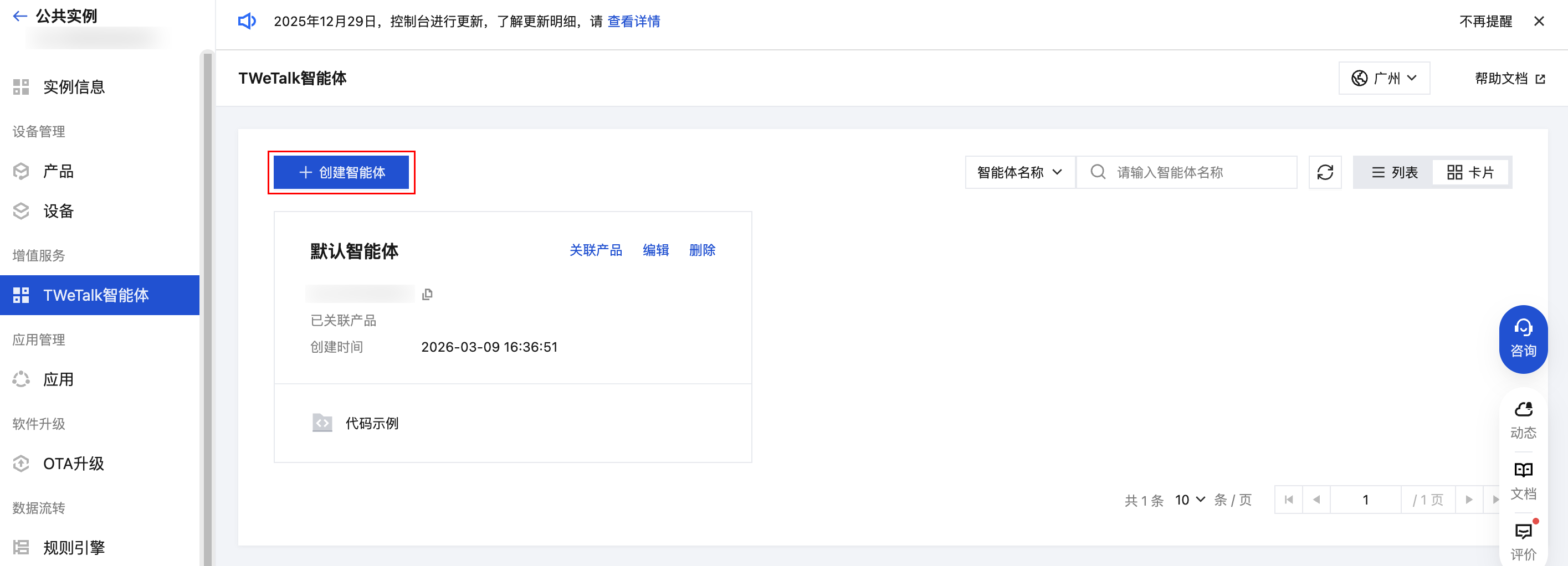Open the 查看详情 link
This screenshot has height=566, width=1568.
[634, 21]
